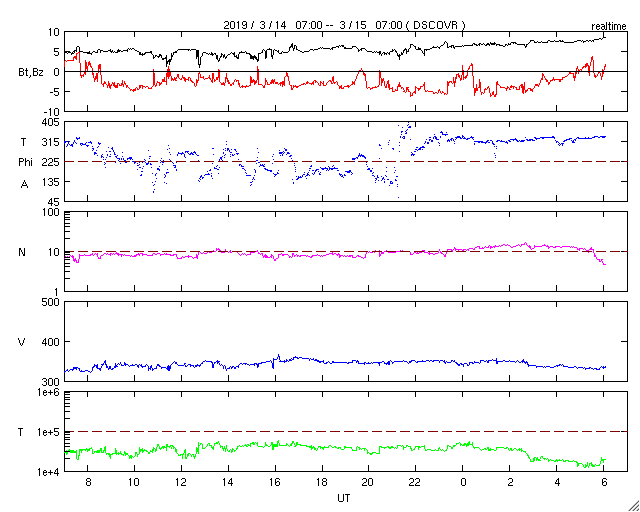Click the '1e+4' temperature tick label
Image resolution: width=640 pixels, height=512 pixels.
(49, 472)
